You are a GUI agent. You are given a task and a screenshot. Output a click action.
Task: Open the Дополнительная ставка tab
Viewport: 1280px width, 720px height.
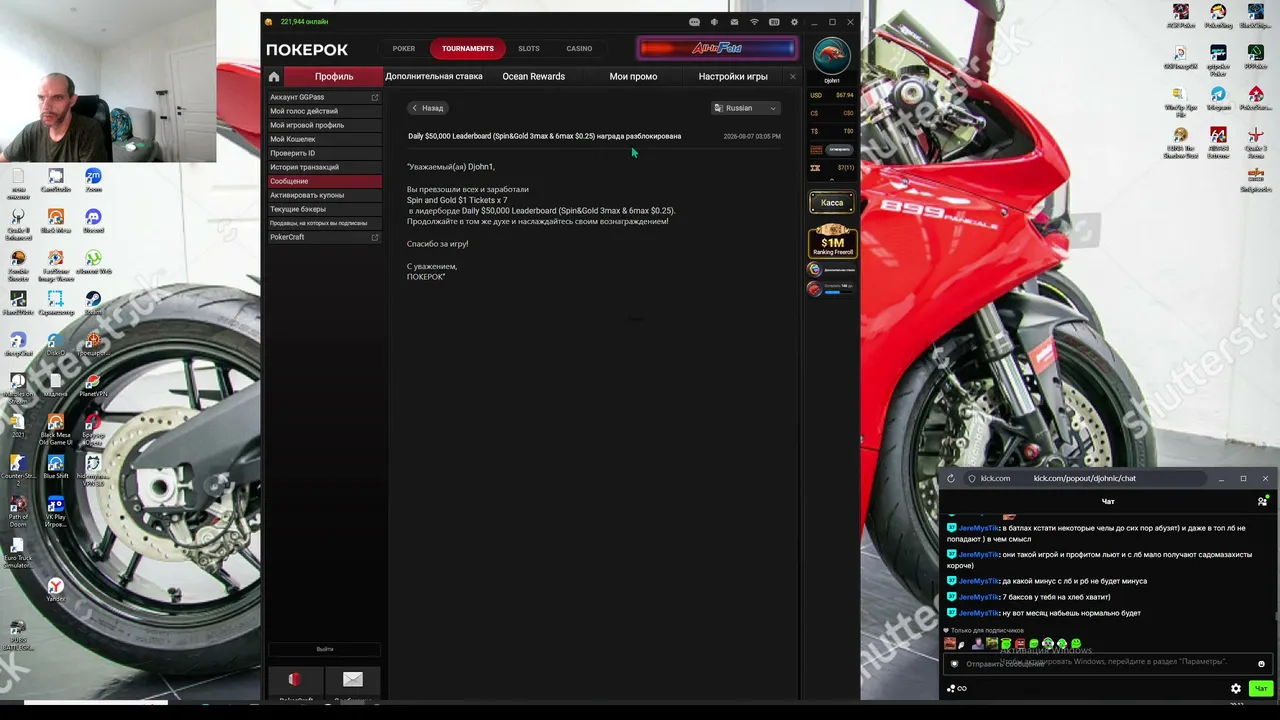434,77
